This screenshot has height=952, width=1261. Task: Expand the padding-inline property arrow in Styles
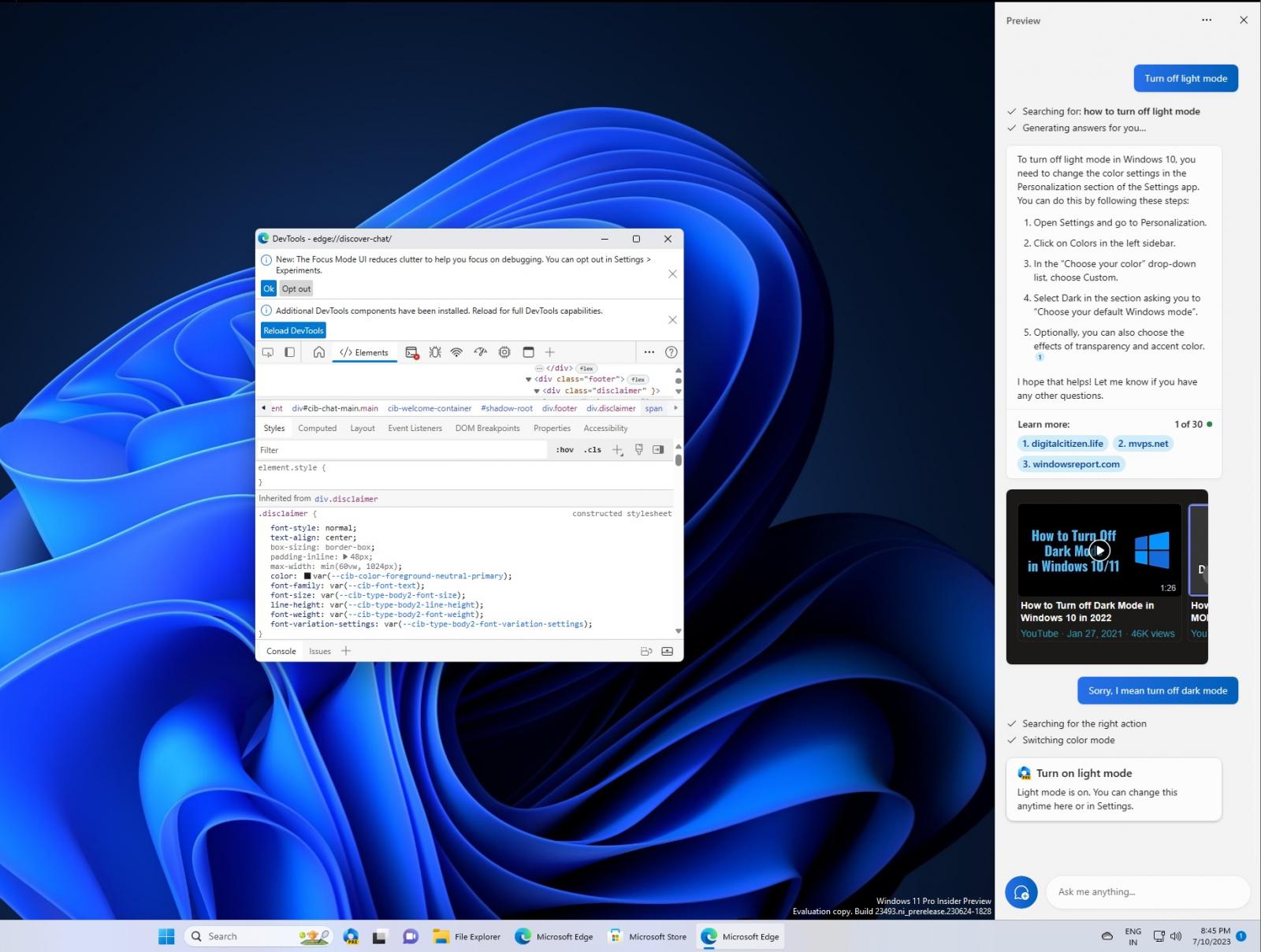[x=344, y=556]
